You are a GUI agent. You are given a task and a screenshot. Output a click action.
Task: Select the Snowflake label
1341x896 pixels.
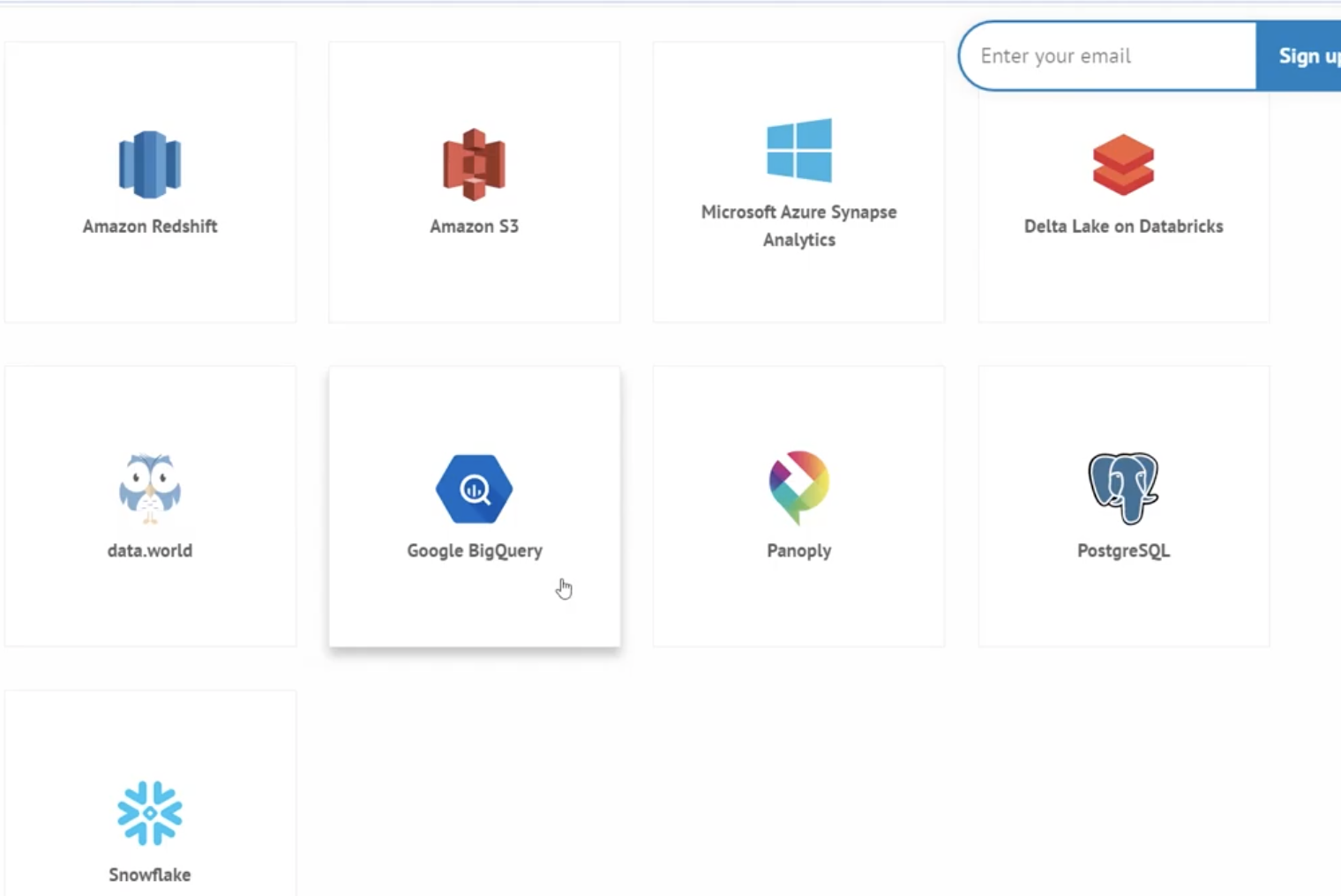(x=150, y=875)
